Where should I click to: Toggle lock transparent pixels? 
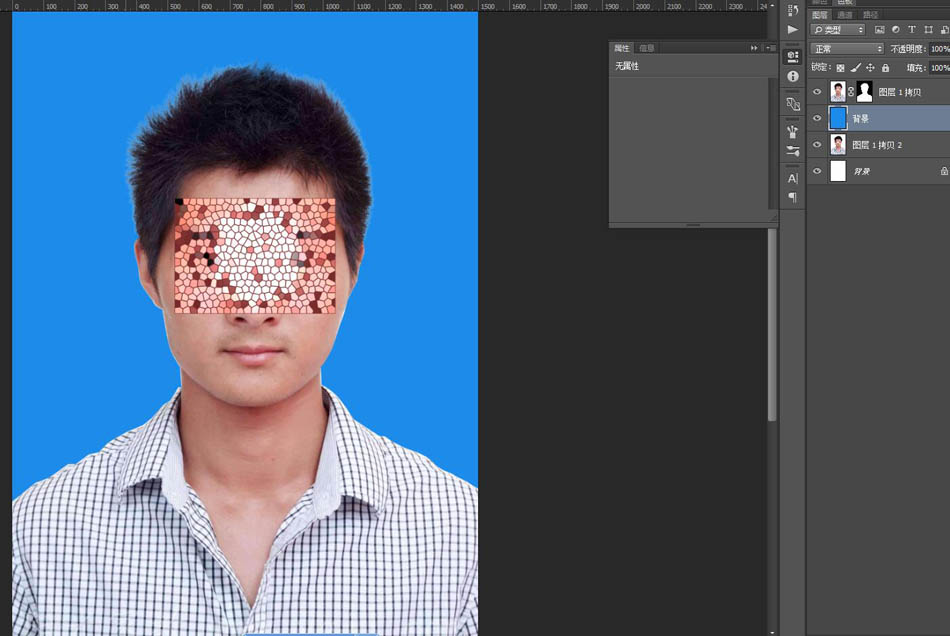pyautogui.click(x=840, y=68)
